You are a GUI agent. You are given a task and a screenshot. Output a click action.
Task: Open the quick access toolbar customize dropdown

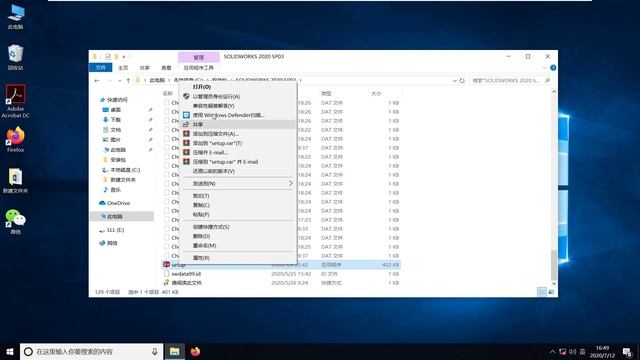tap(124, 57)
